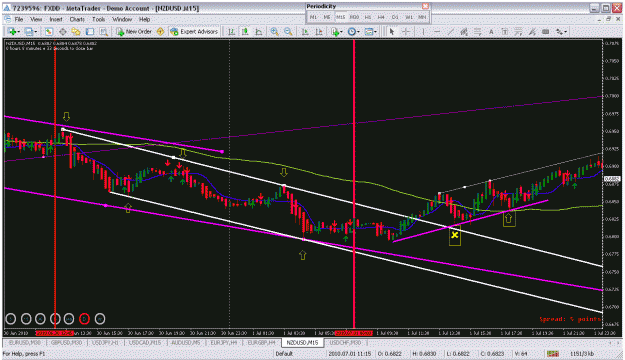Switch to the GBPUSD,M30 chart tab

[66, 342]
